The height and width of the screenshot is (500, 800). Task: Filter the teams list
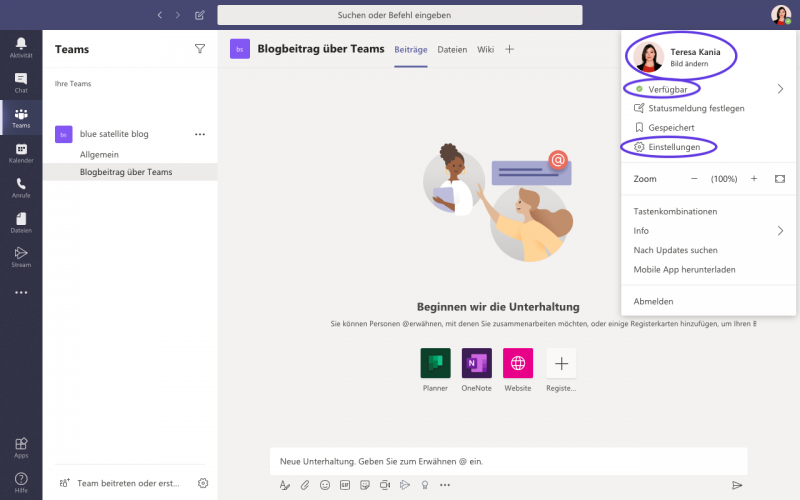pos(200,49)
